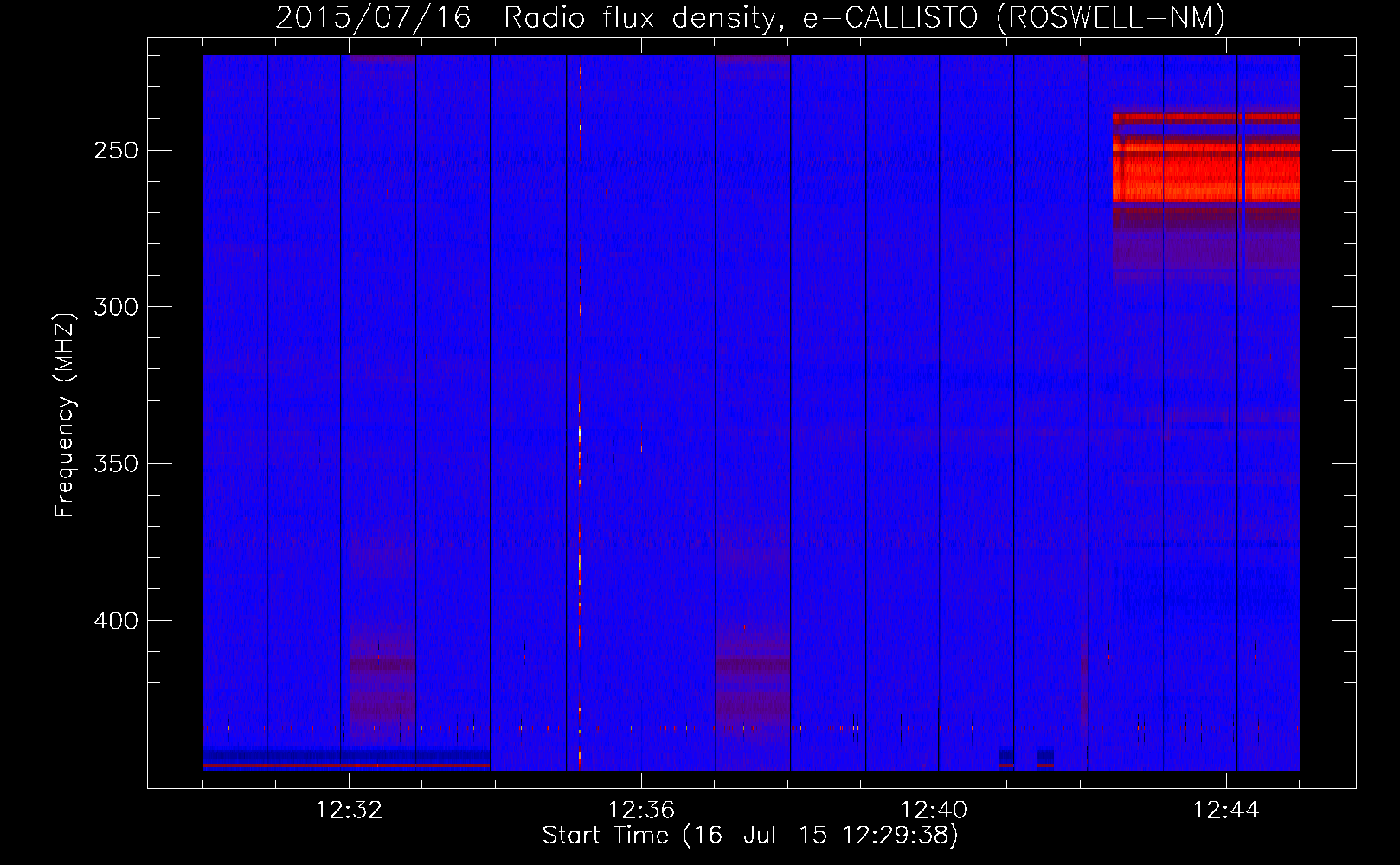This screenshot has height=865, width=1400.
Task: Click the 12:44 time tick label
Action: click(1226, 811)
